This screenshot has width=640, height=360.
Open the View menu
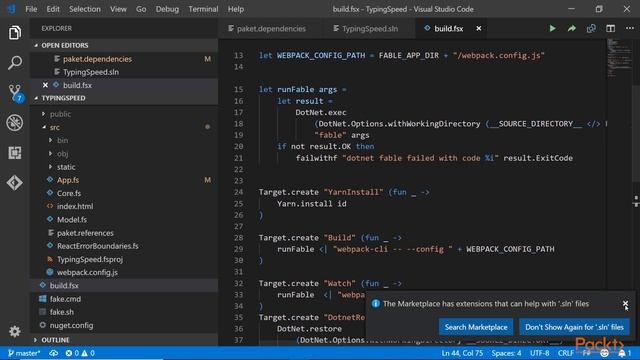coord(118,9)
